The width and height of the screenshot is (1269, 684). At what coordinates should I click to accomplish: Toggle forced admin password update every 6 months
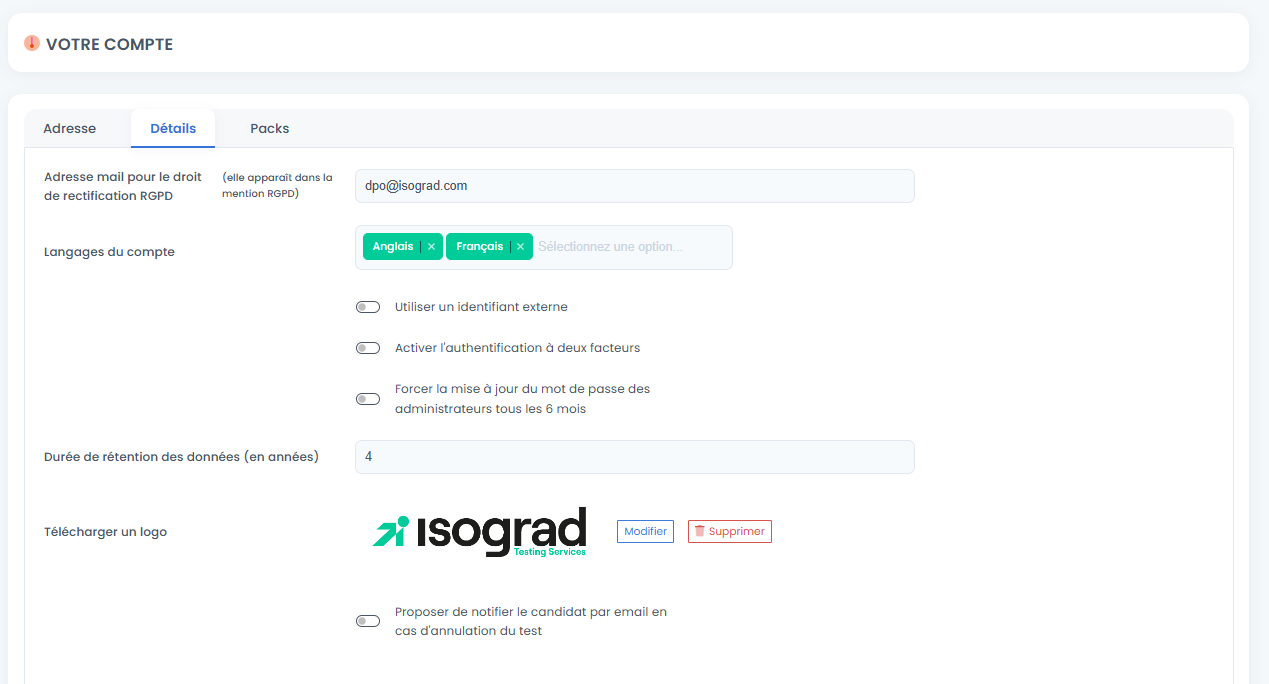pyautogui.click(x=368, y=399)
